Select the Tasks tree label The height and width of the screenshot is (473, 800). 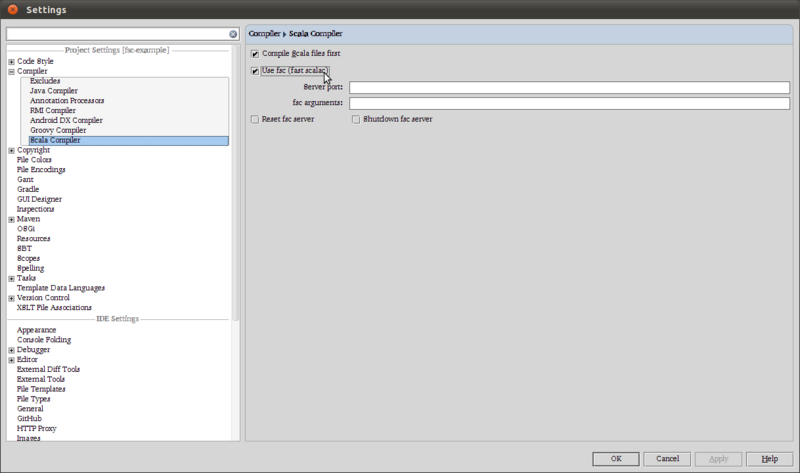click(26, 278)
